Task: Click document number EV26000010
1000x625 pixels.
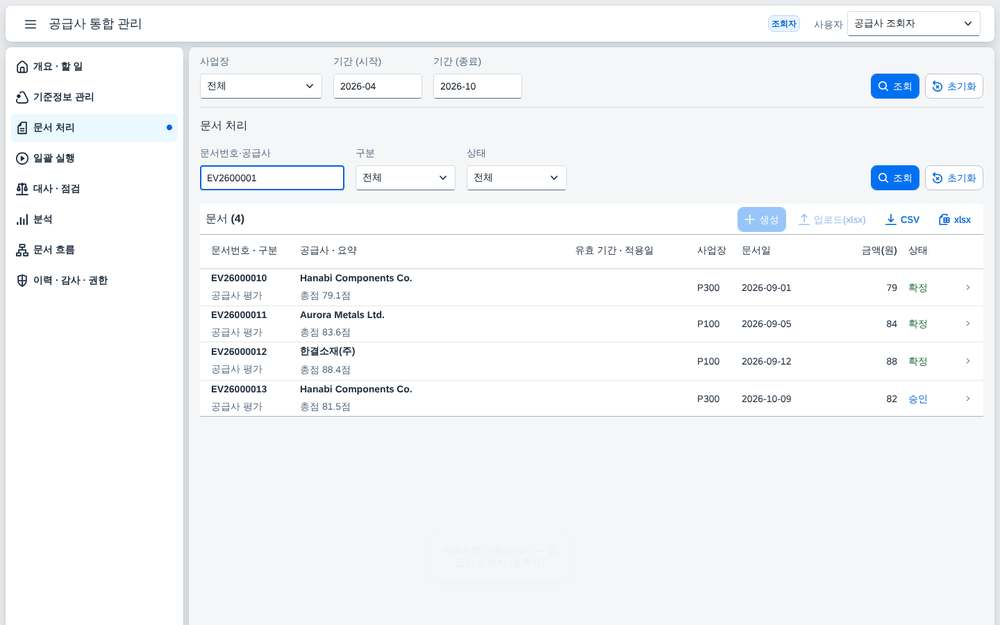Action: pos(239,278)
